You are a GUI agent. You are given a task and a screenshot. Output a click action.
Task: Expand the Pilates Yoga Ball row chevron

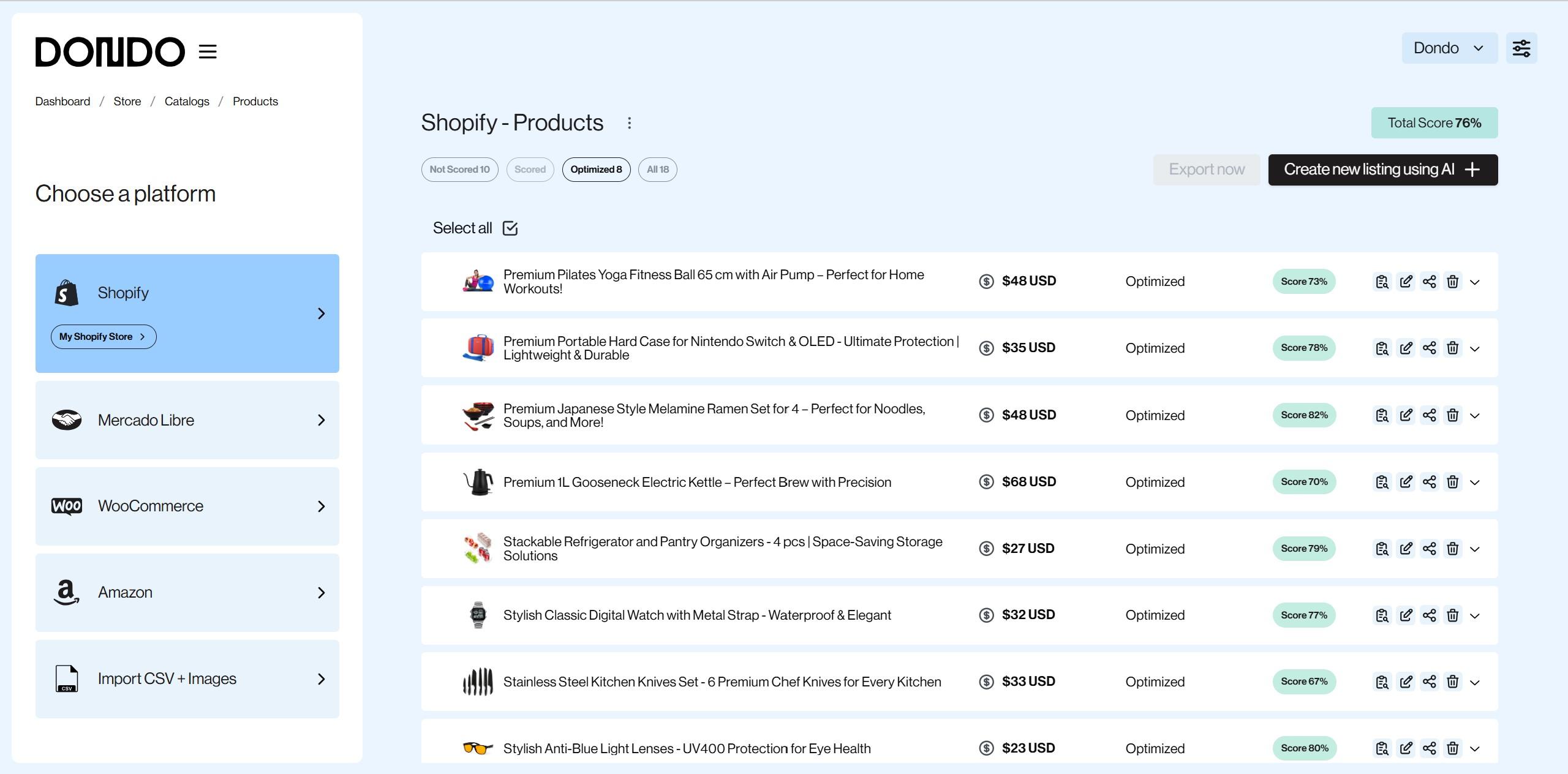1475,282
